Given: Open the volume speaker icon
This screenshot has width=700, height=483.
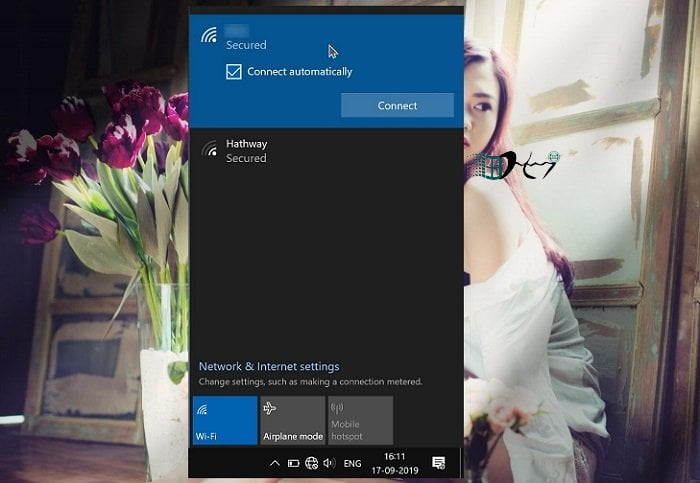Looking at the screenshot, I should 329,464.
